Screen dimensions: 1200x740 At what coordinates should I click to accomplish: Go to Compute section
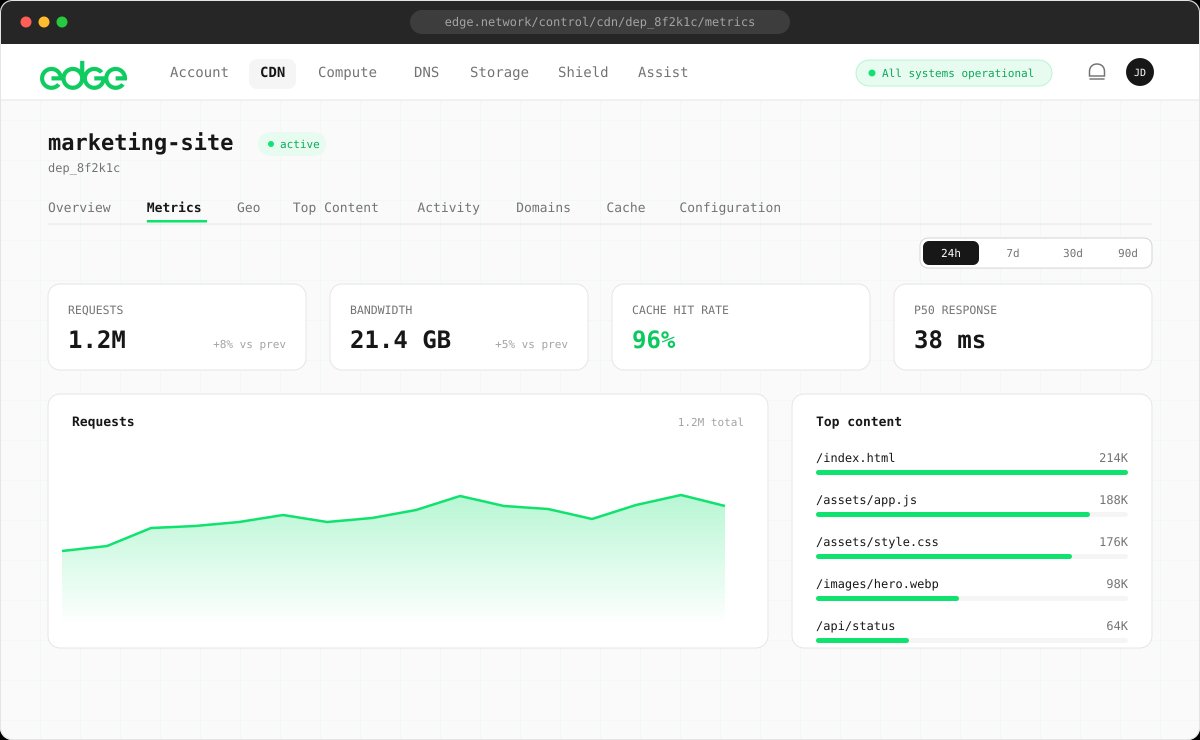[348, 73]
